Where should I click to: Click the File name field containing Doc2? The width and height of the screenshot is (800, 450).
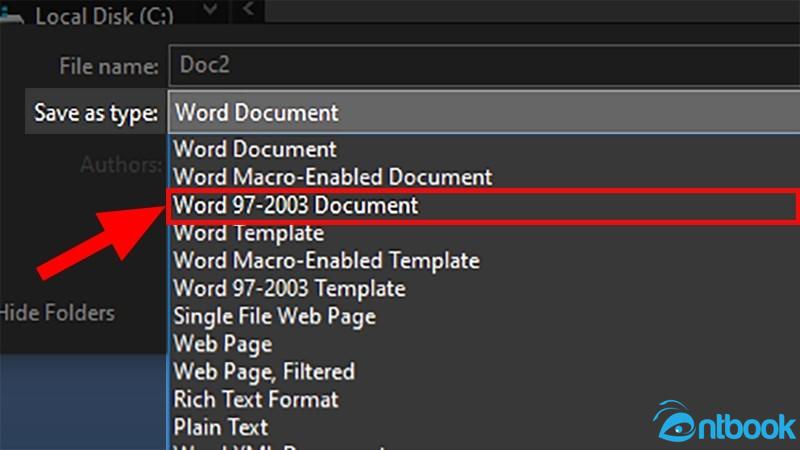click(484, 65)
